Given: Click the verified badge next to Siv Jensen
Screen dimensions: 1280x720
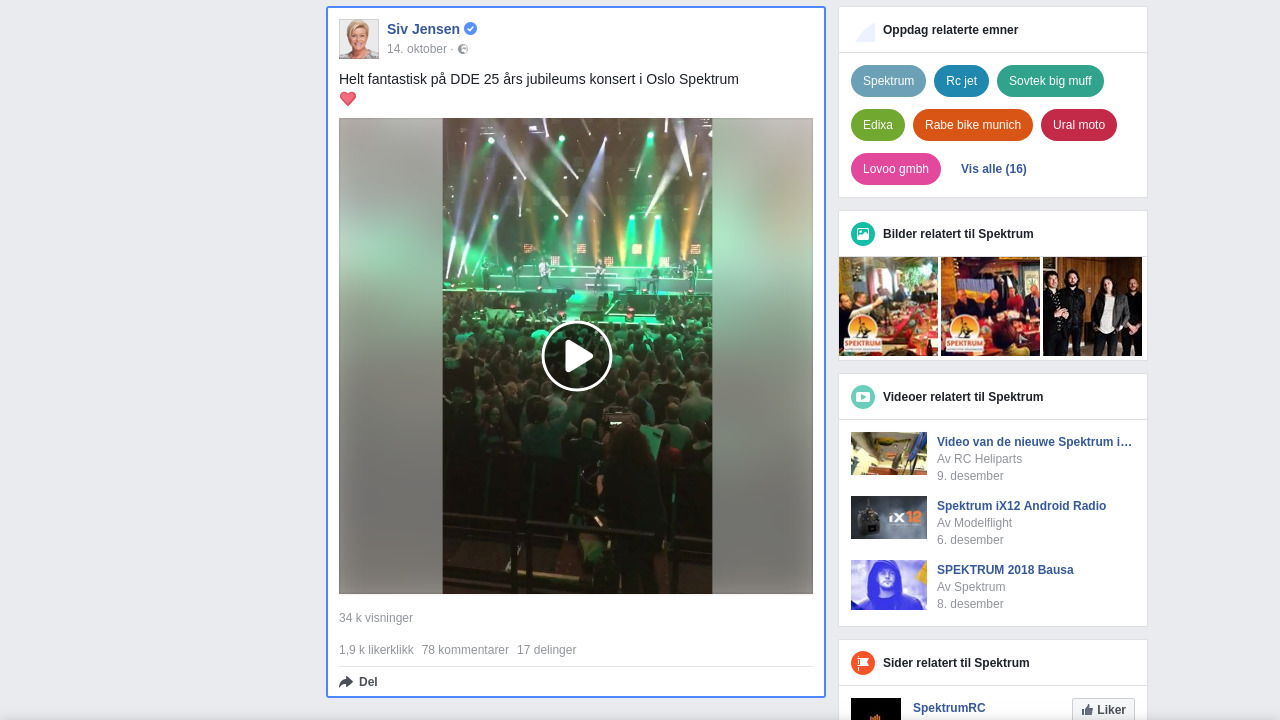Looking at the screenshot, I should pyautogui.click(x=470, y=29).
